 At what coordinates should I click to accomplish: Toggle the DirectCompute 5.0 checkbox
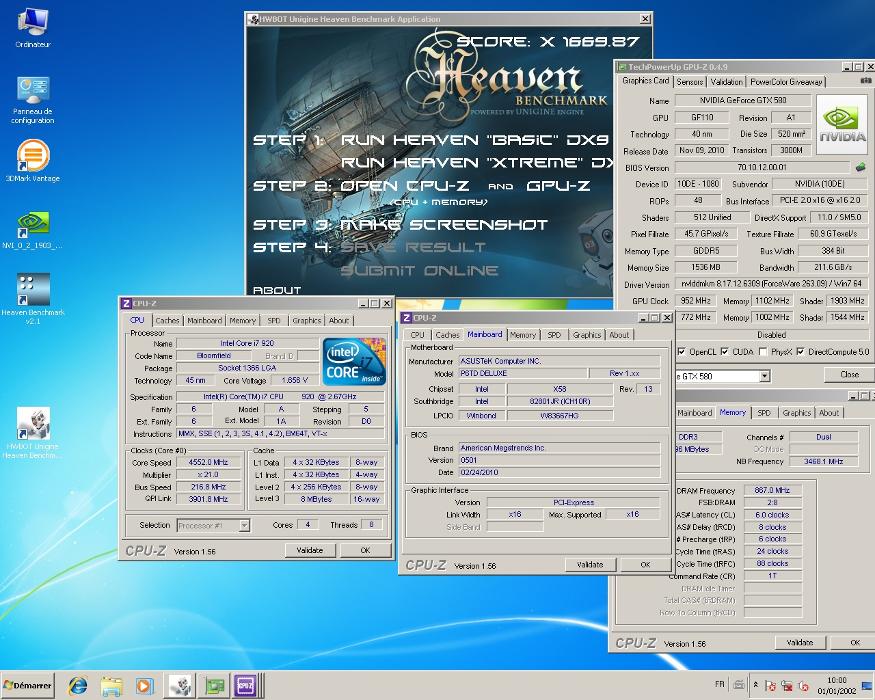coord(800,352)
